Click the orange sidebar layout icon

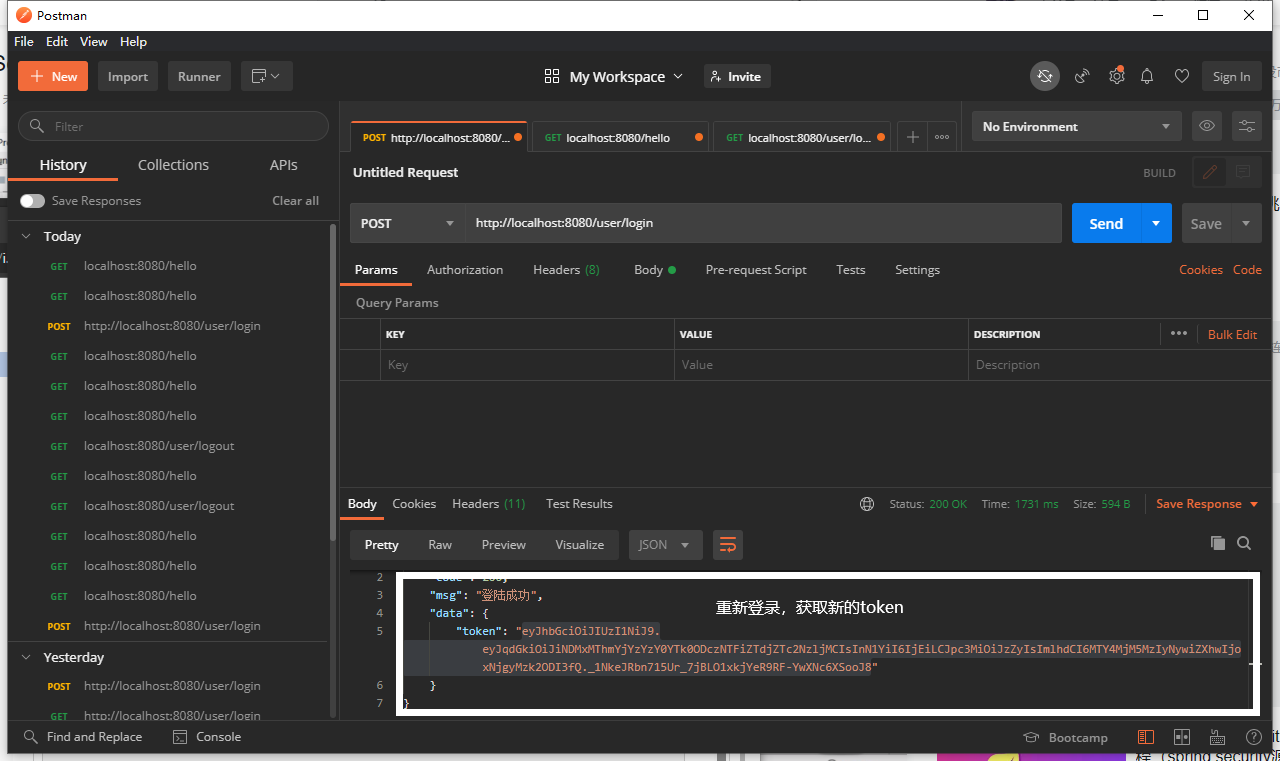point(1146,737)
